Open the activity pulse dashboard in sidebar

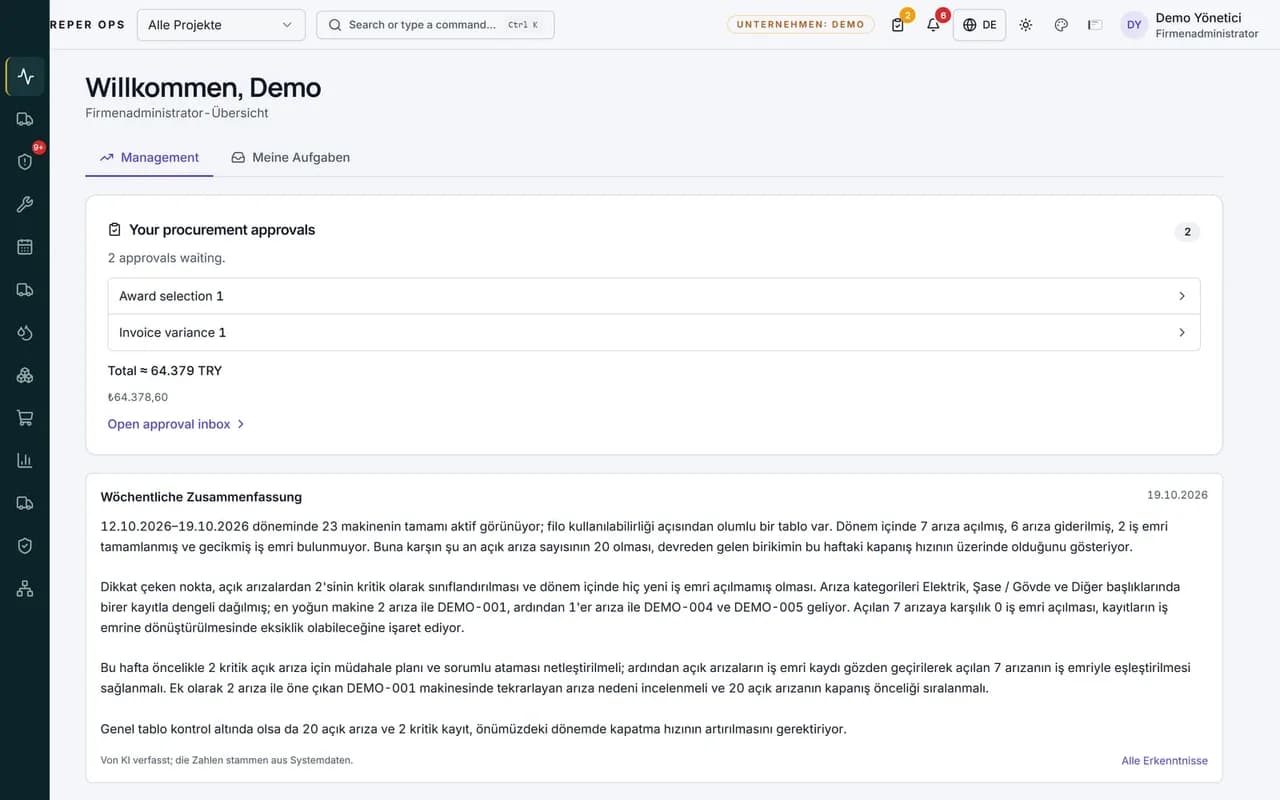25,76
